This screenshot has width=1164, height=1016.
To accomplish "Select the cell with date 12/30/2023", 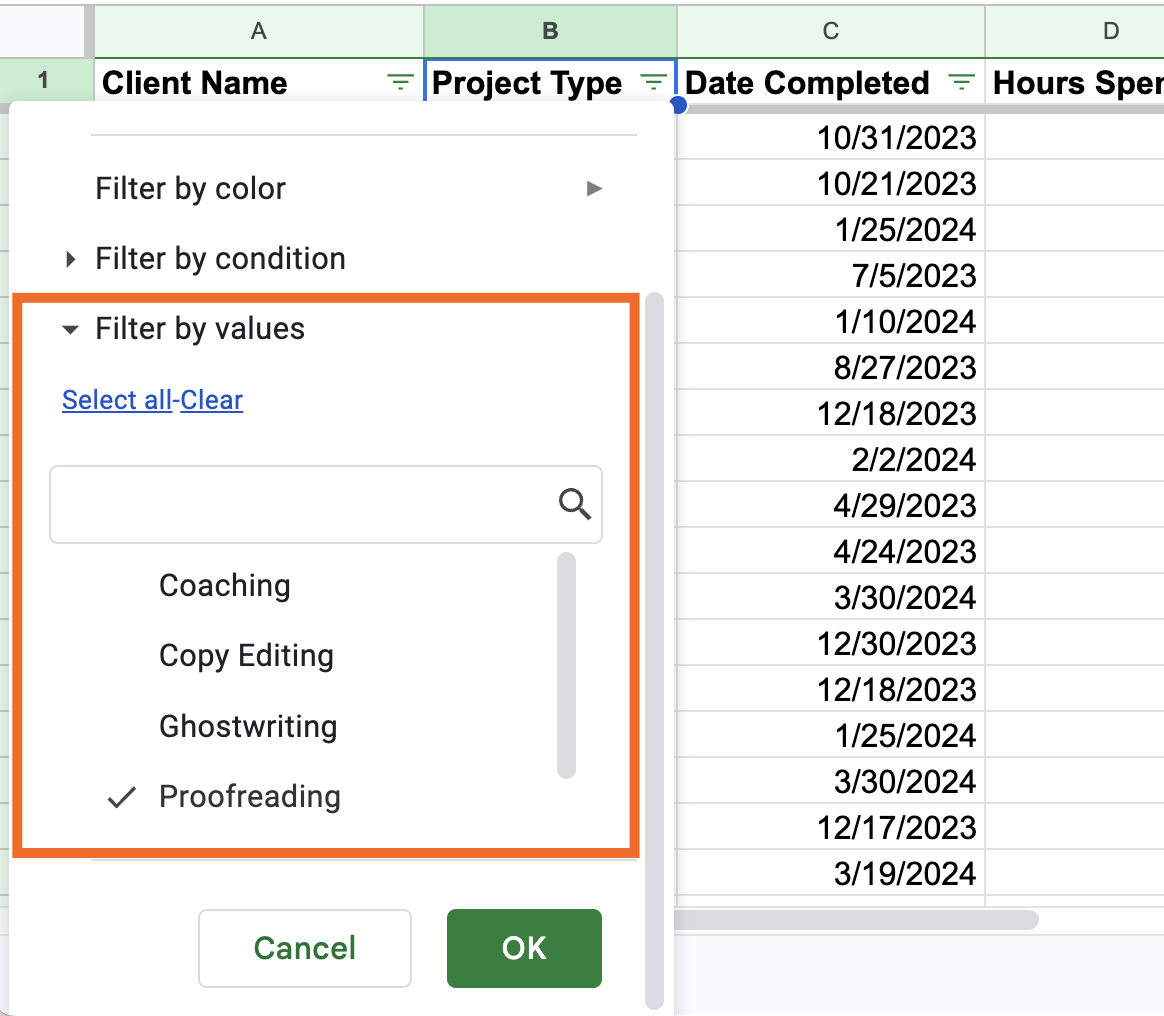I will tap(831, 643).
